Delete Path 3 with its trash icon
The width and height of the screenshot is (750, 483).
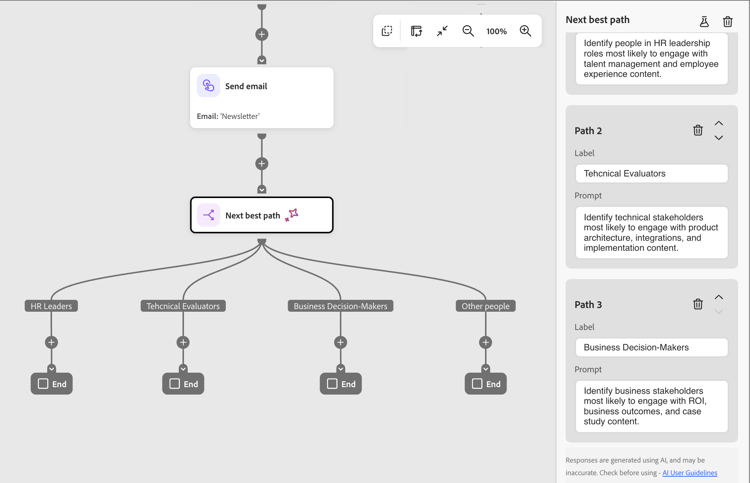(x=698, y=304)
